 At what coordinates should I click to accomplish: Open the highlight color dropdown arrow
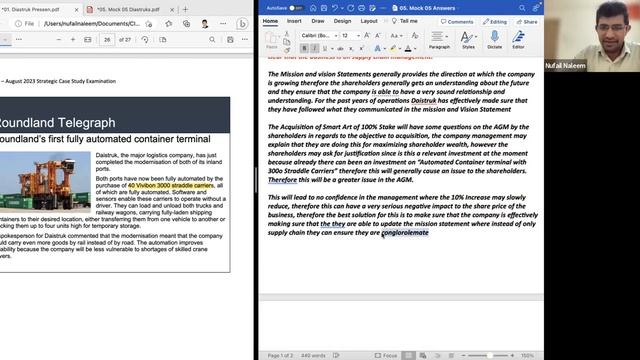point(400,49)
